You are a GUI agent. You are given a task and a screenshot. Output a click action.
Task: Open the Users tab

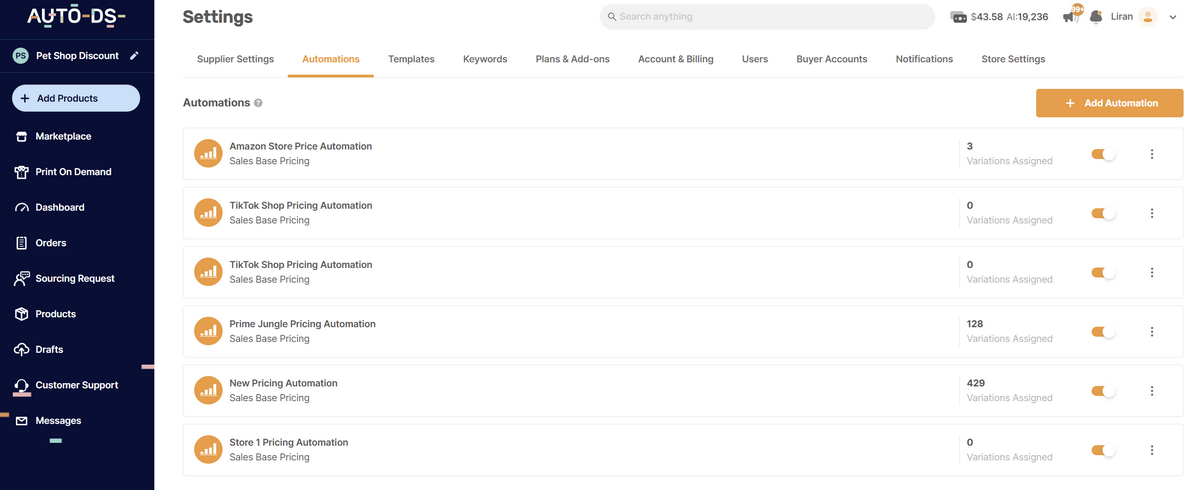click(755, 59)
